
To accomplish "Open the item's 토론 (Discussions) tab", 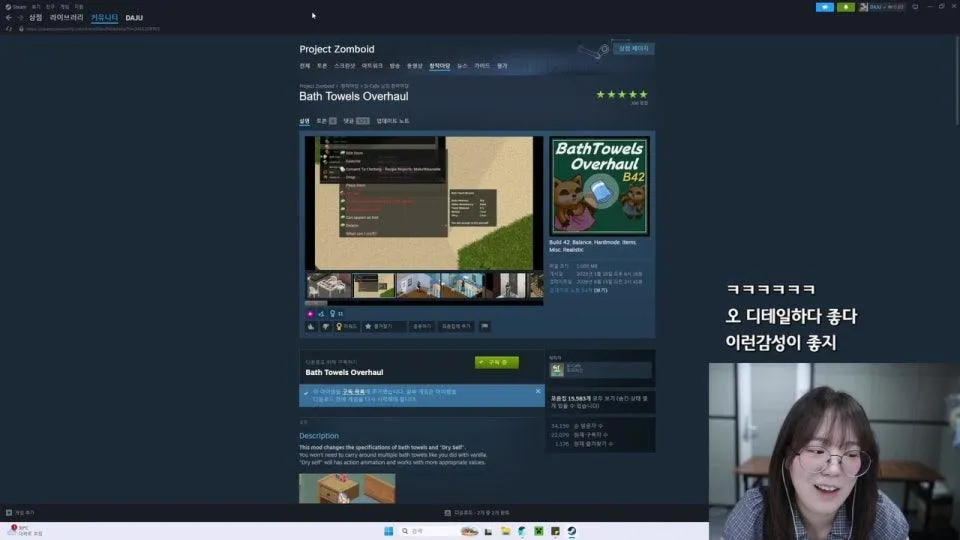I will tap(326, 121).
